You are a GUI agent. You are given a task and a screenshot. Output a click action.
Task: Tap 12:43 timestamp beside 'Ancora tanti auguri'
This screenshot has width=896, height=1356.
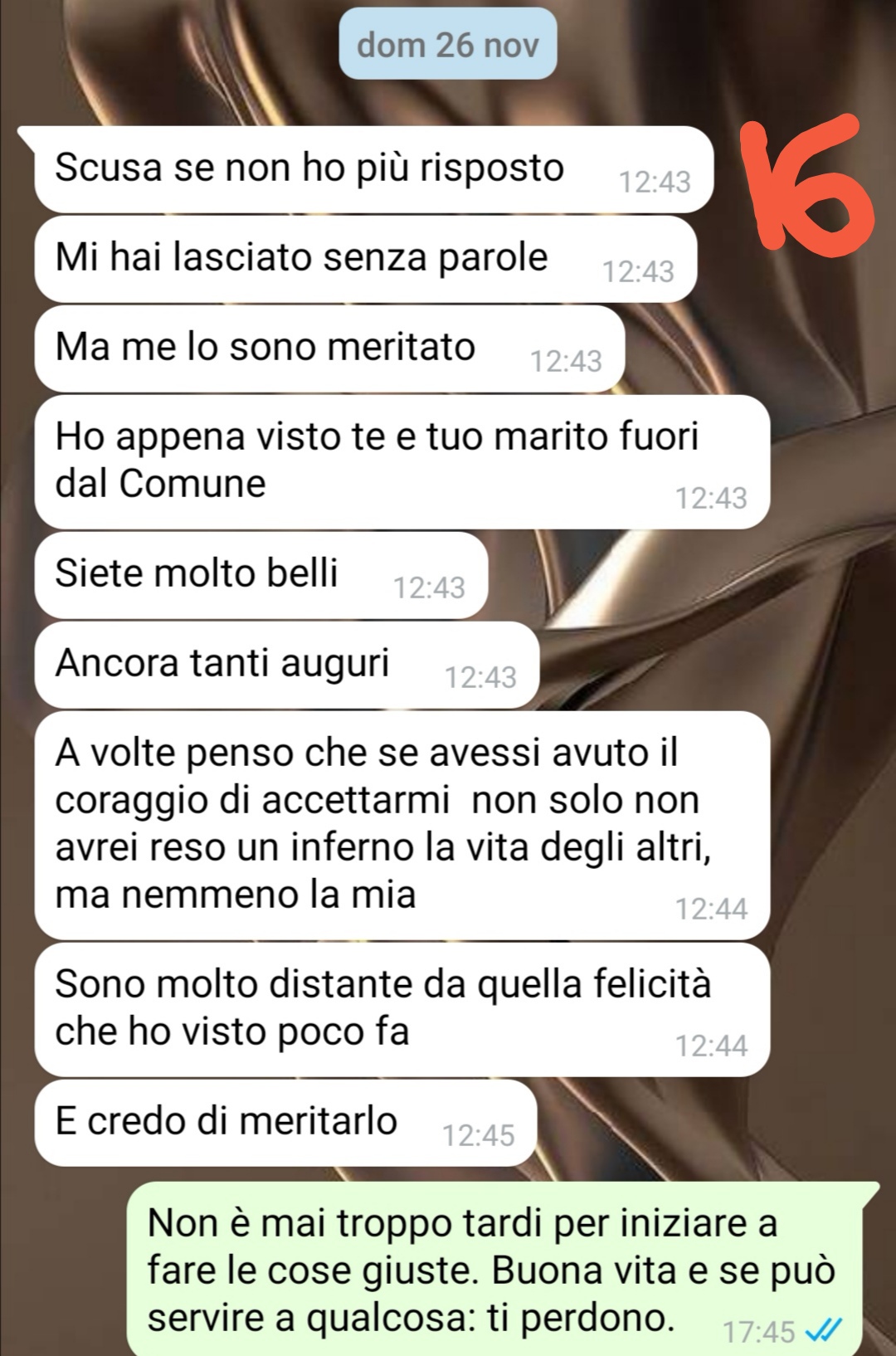click(480, 677)
